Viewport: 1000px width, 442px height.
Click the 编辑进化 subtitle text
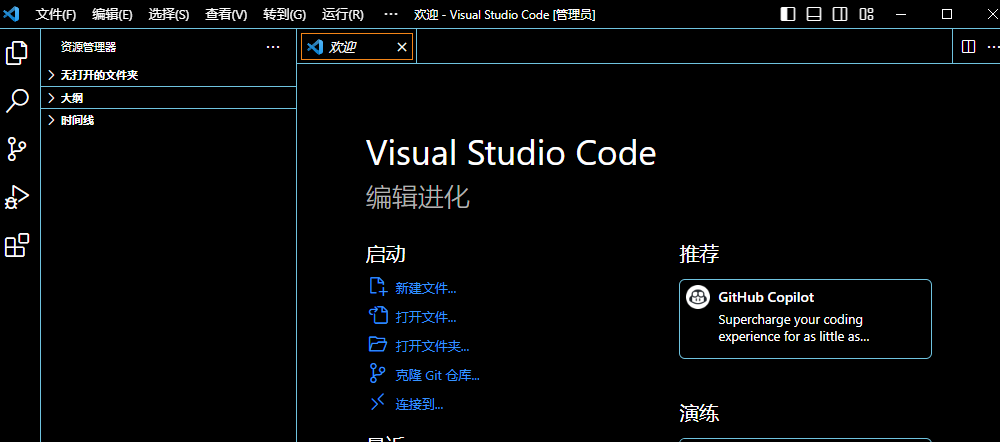pos(418,198)
